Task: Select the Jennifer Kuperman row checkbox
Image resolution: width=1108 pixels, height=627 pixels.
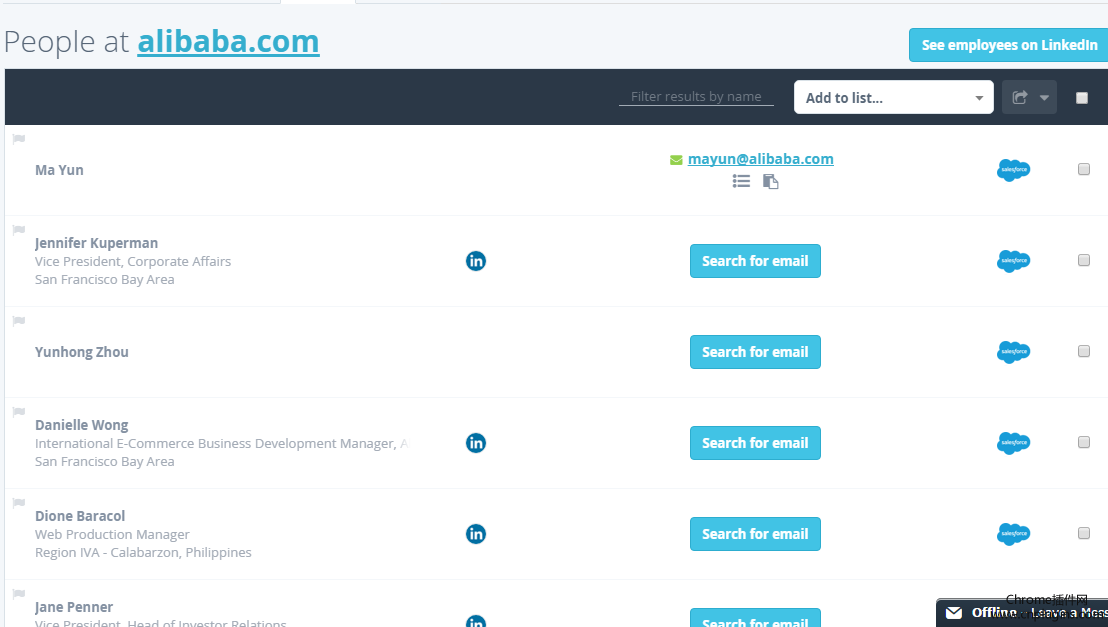Action: coord(1084,260)
